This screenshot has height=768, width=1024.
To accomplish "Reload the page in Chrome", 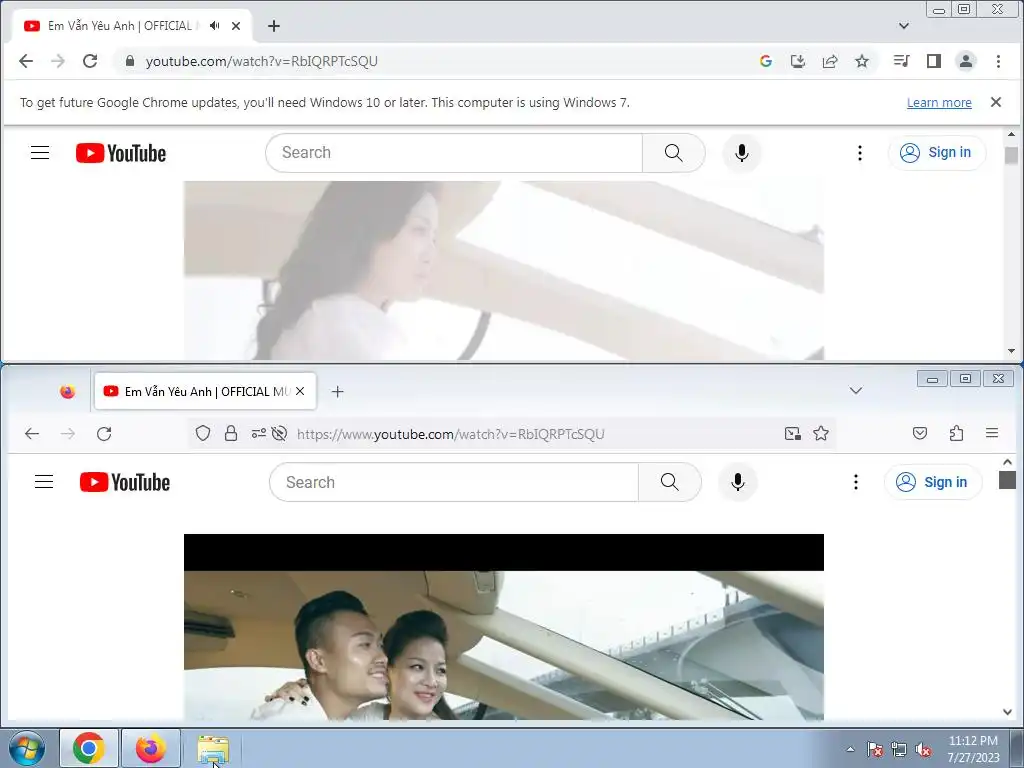I will click(90, 61).
